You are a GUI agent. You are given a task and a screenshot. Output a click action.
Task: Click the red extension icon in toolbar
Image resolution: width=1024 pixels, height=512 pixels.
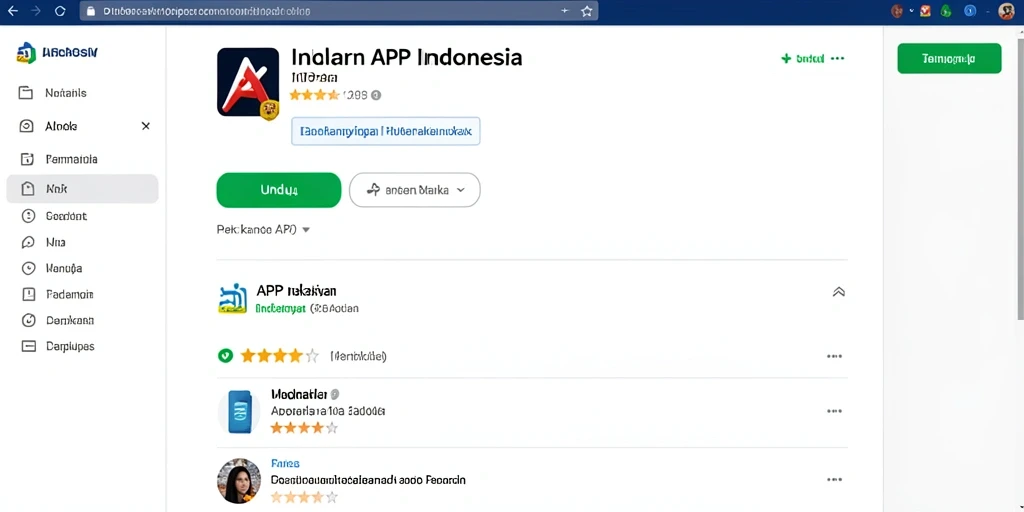[925, 10]
